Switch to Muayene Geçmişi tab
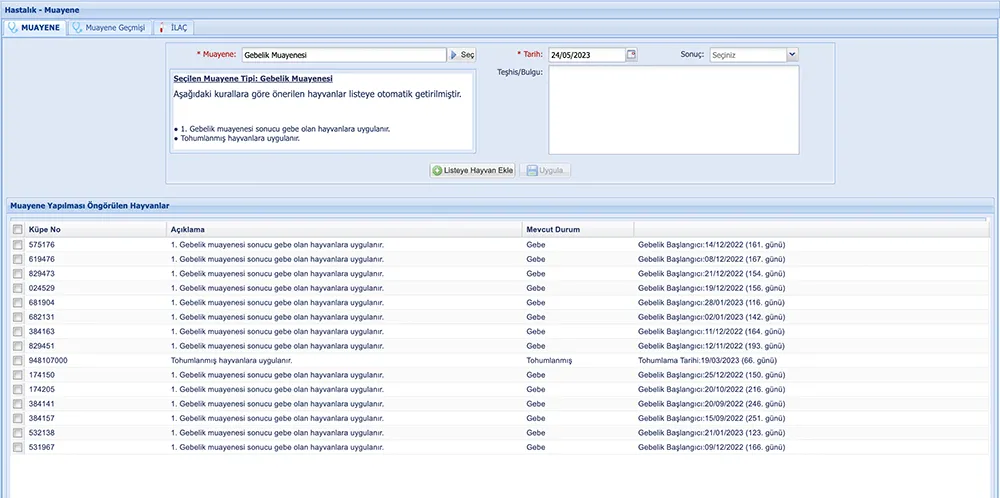This screenshot has width=1000, height=498. 117,28
